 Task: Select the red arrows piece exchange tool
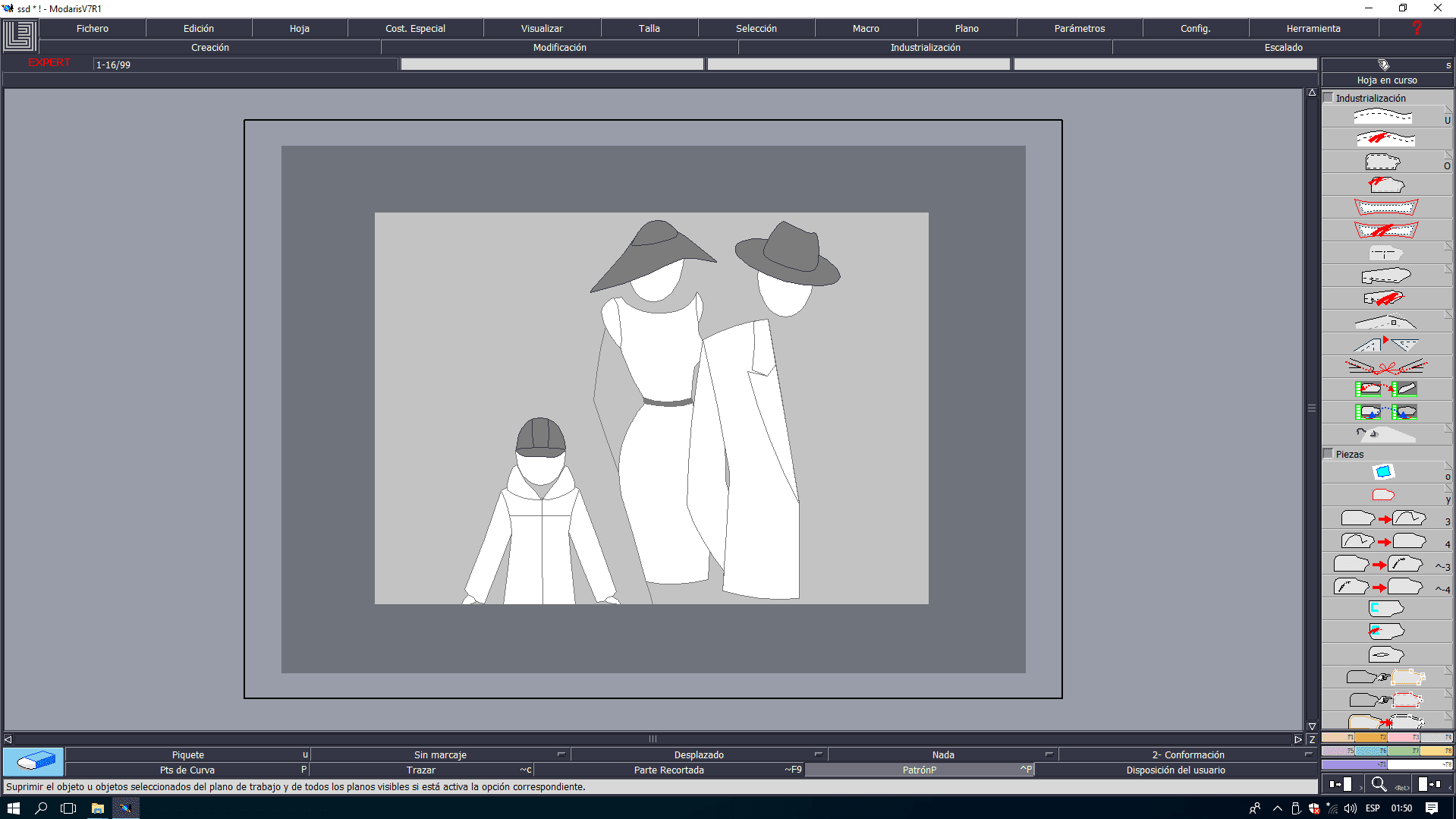[1385, 389]
